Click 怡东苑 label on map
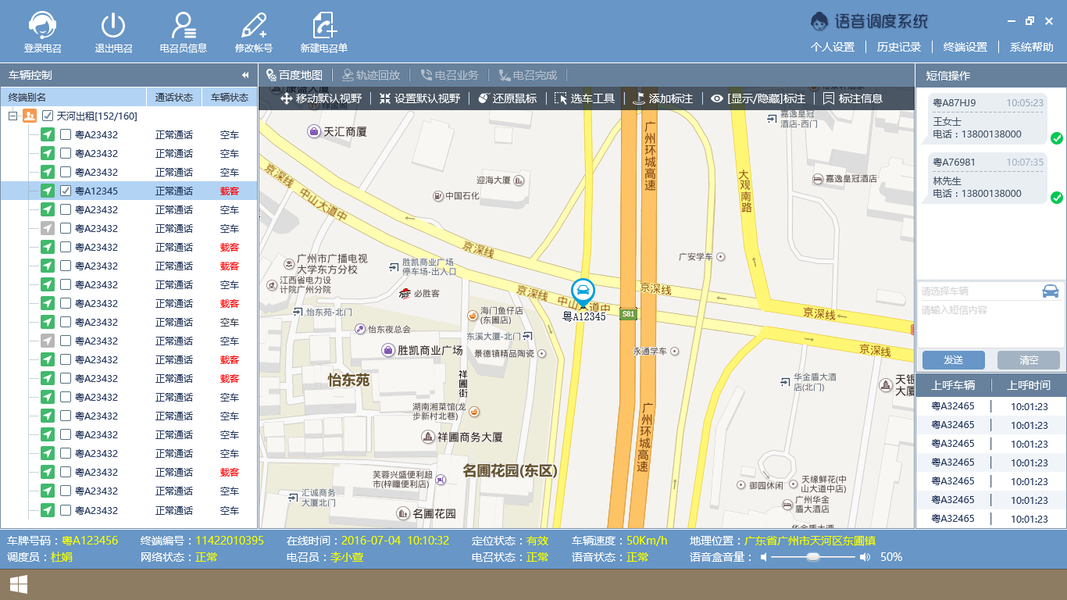 348,380
